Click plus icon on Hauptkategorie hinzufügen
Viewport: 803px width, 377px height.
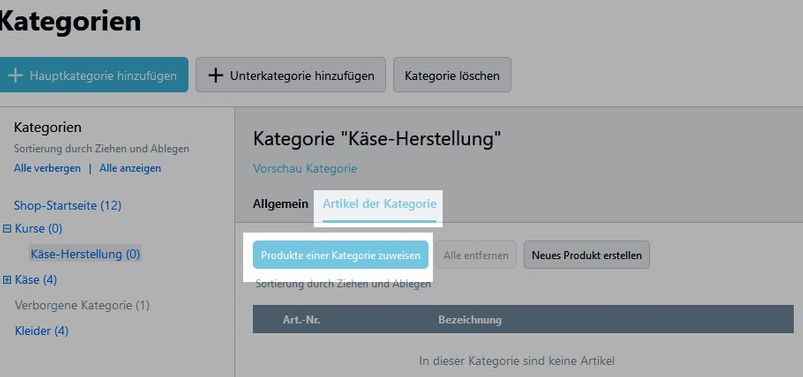click(x=15, y=75)
